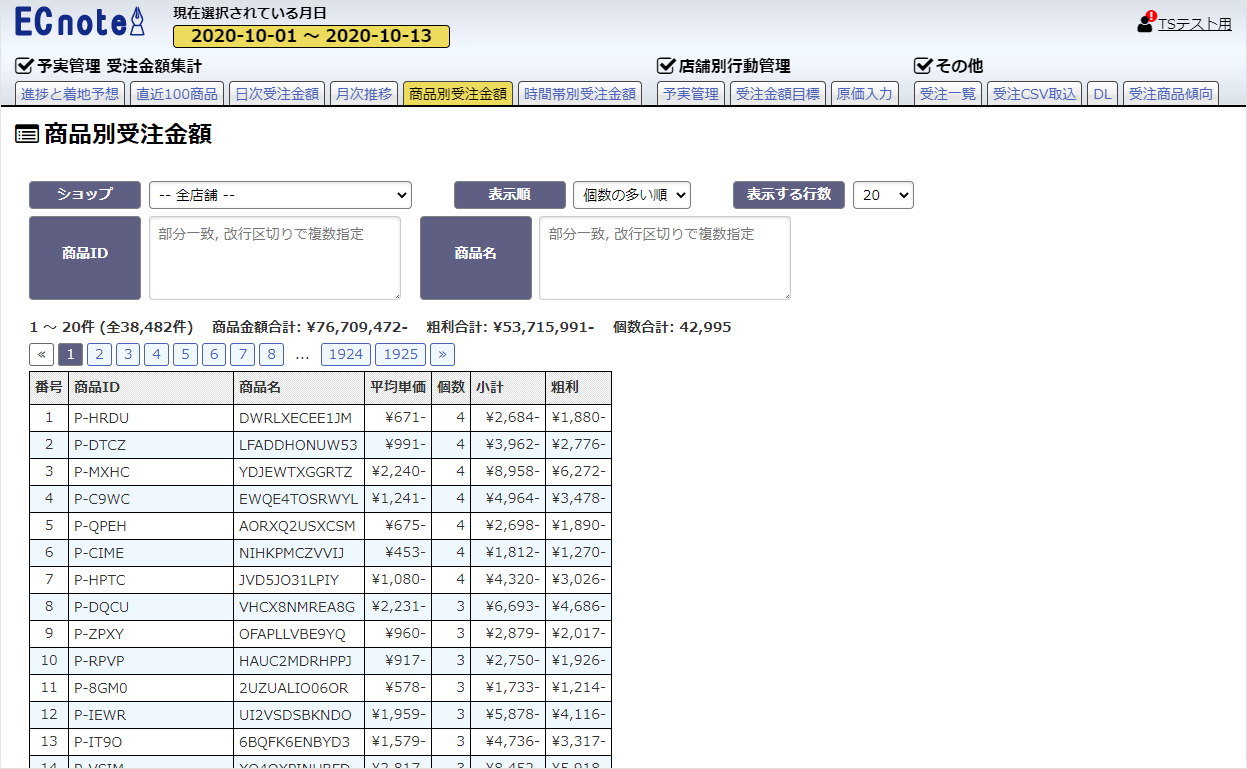The height and width of the screenshot is (769, 1247).
Task: Toggle the 予実管理 受注金額集計 checkbox
Action: click(25, 66)
